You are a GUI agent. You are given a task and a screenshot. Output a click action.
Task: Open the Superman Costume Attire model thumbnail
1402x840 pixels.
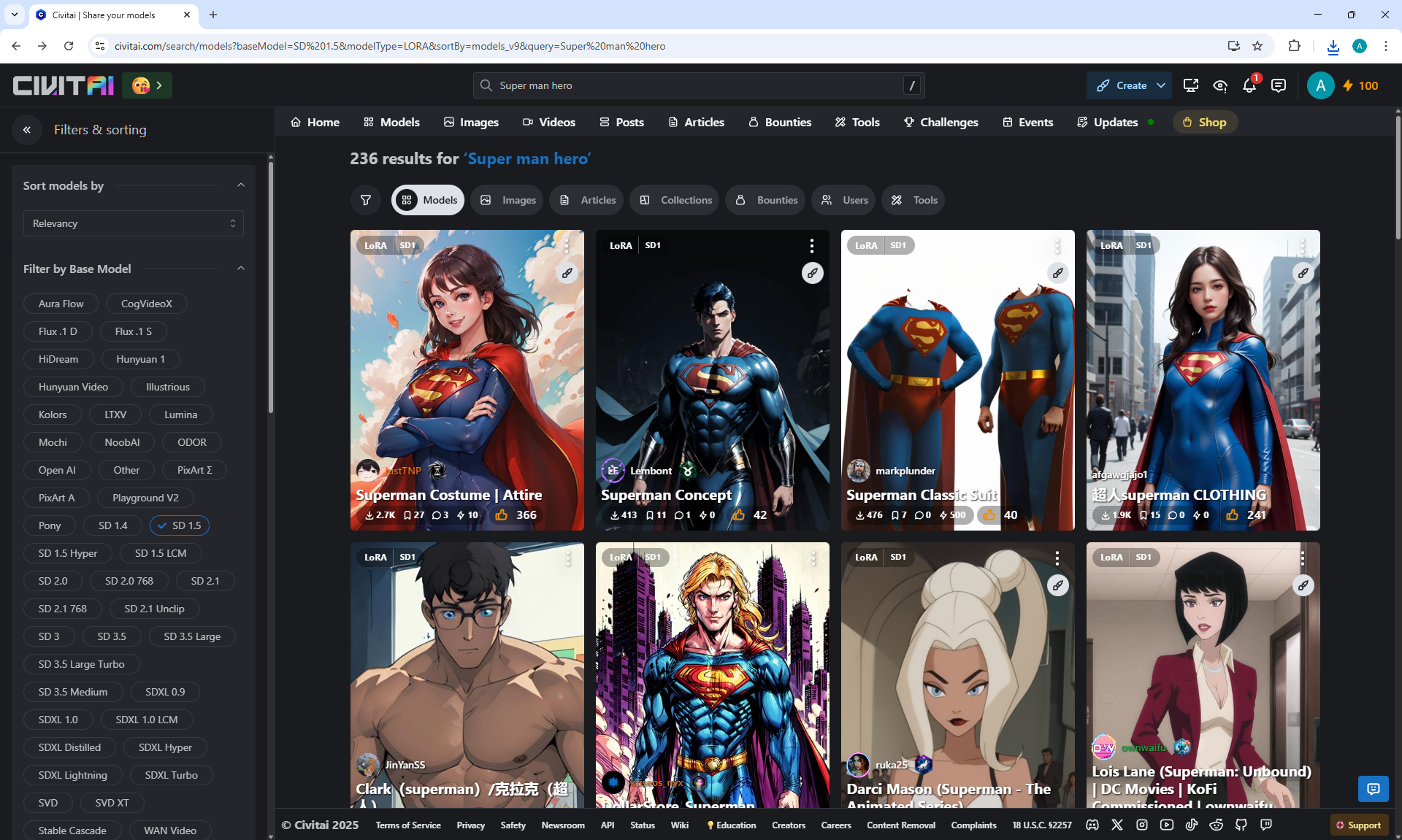467,365
